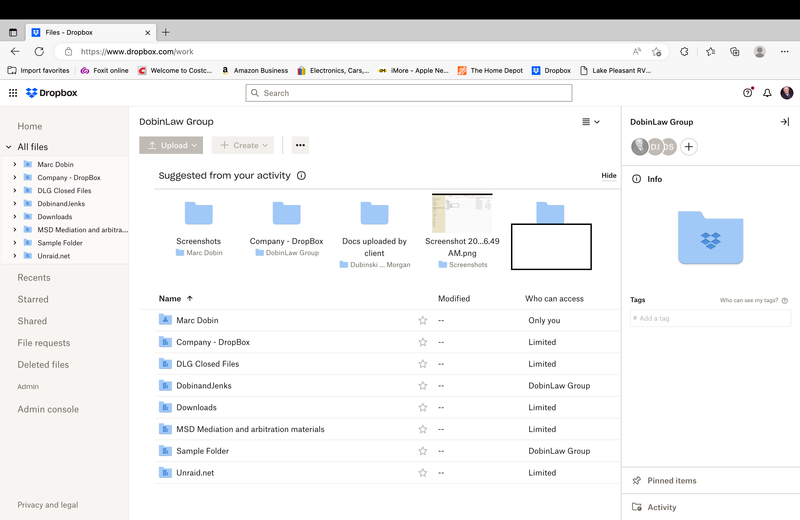The height and width of the screenshot is (520, 800).
Task: Collapse the right details panel
Action: point(784,122)
